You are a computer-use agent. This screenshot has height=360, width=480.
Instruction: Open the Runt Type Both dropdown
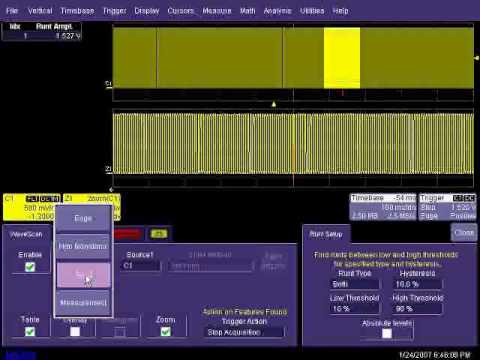[x=355, y=284]
